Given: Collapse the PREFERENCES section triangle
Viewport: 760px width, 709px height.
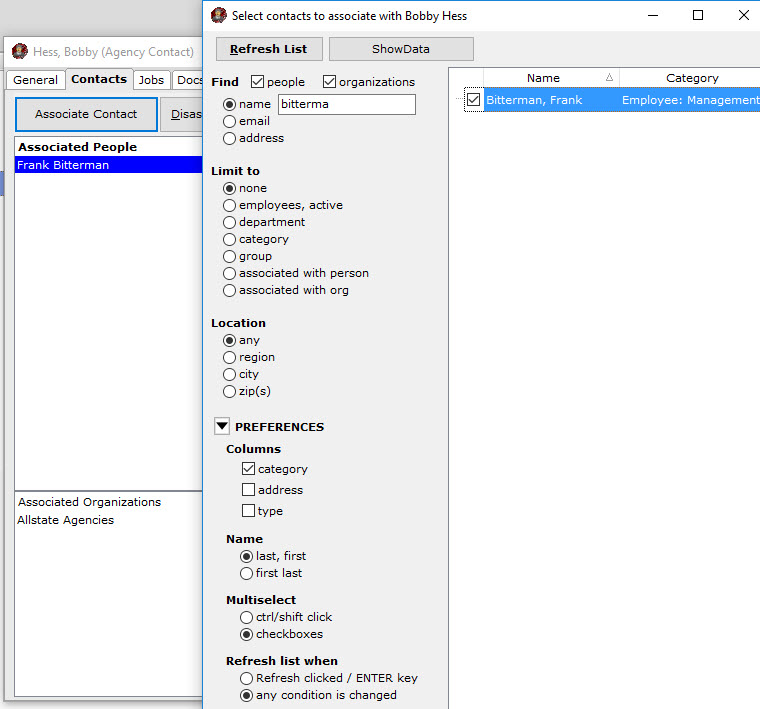Looking at the screenshot, I should tap(222, 426).
